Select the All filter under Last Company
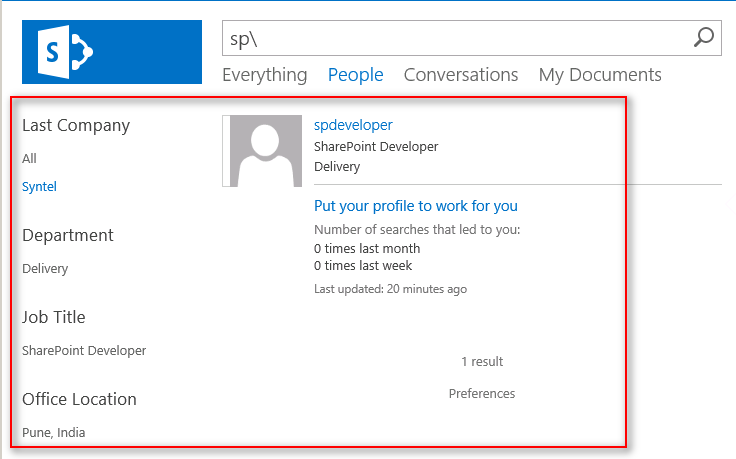 pos(30,159)
